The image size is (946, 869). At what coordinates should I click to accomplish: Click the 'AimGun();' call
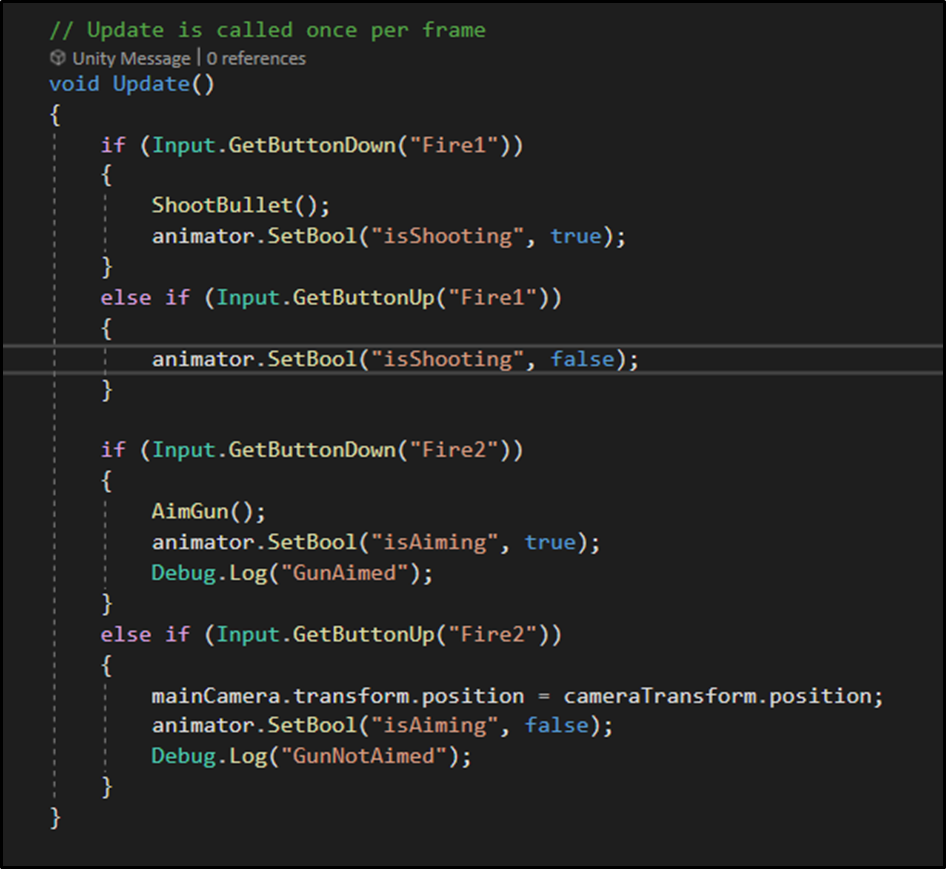(208, 511)
